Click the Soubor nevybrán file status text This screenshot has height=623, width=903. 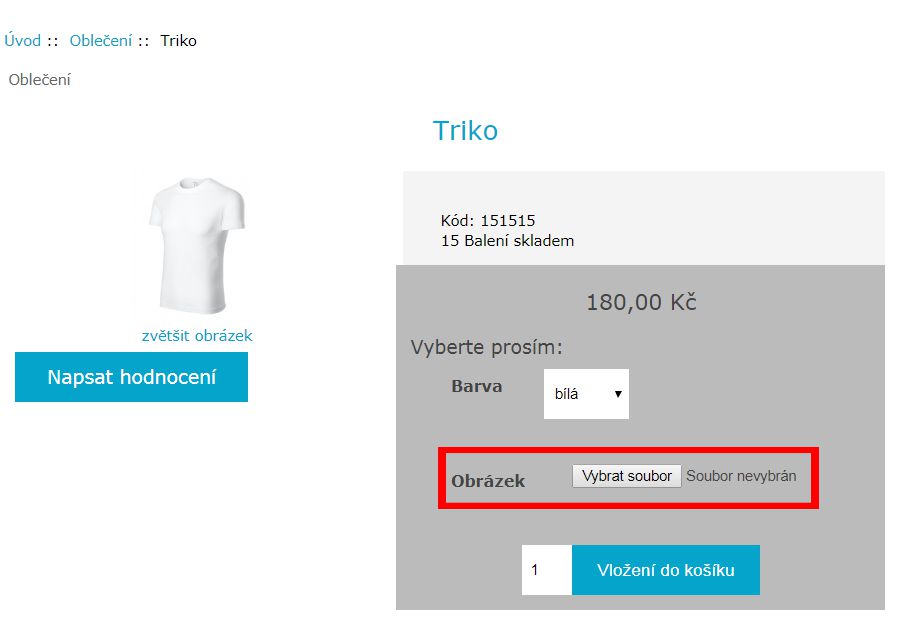pyautogui.click(x=741, y=476)
